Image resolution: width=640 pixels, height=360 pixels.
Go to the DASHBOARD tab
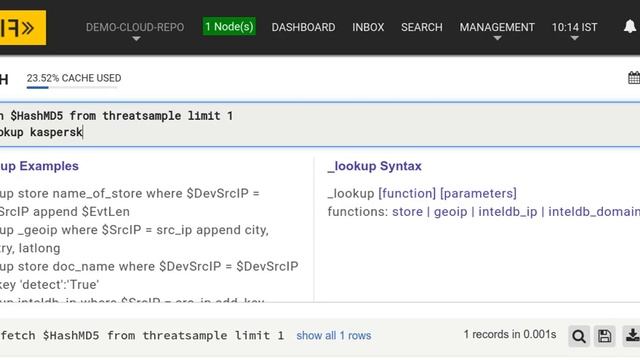[x=303, y=27]
